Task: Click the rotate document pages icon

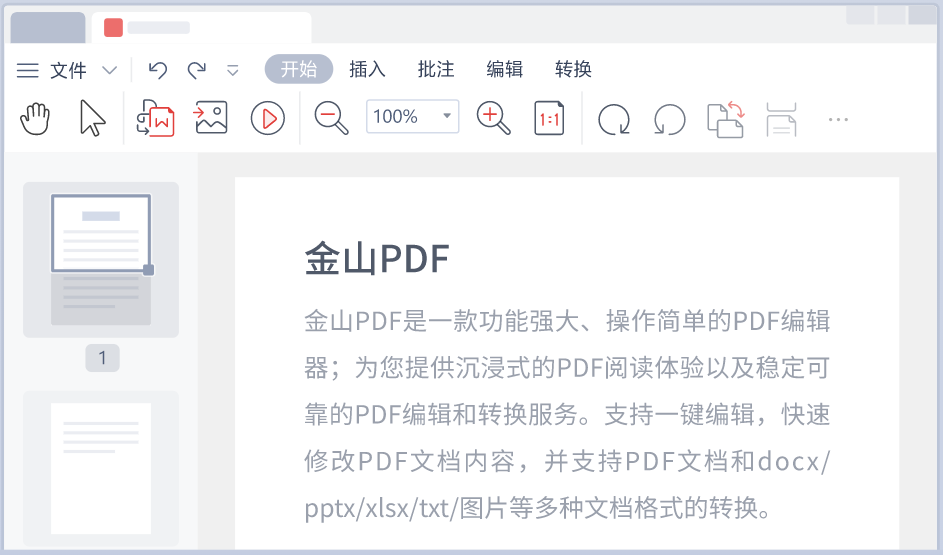Action: pos(726,119)
